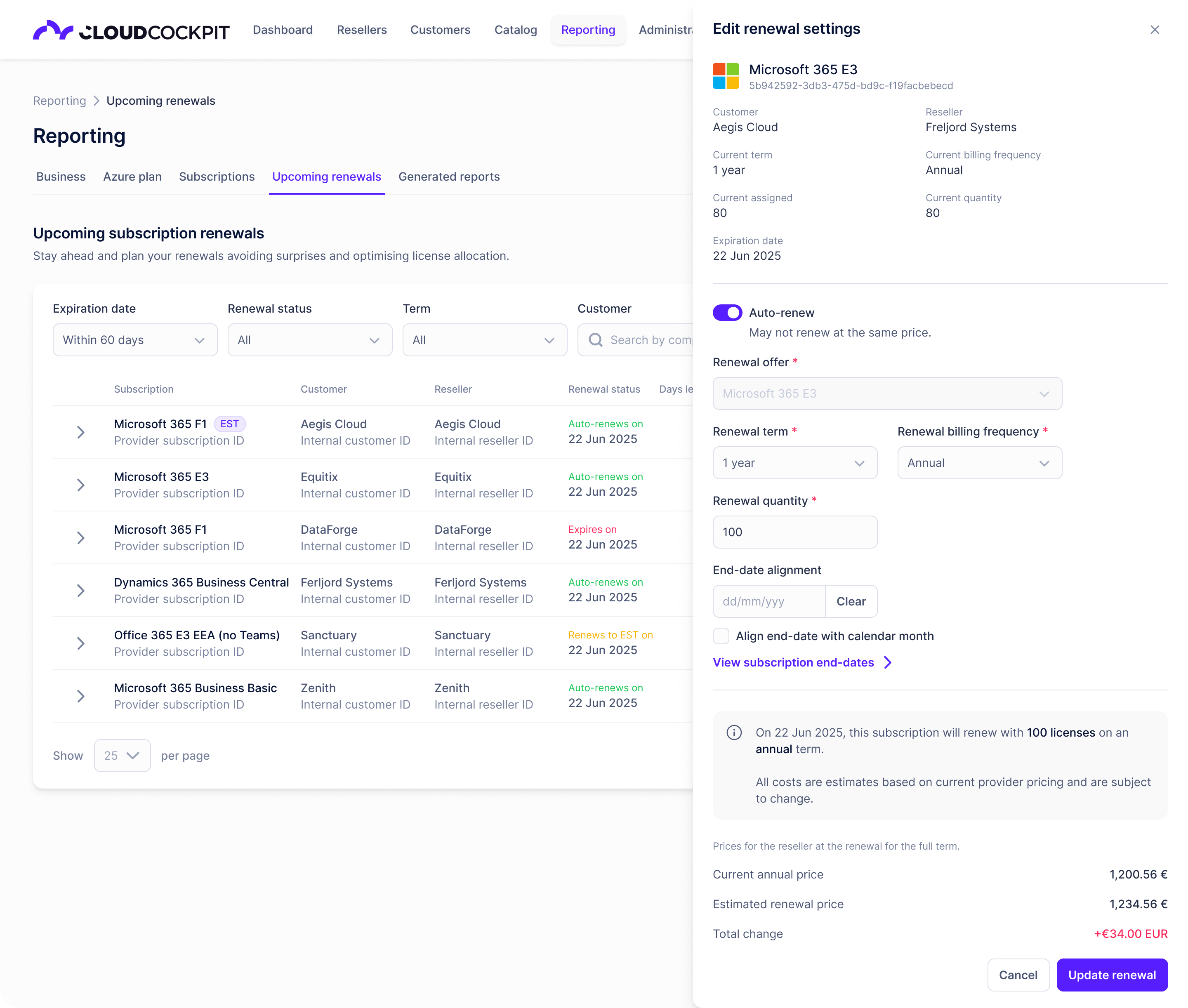Click the customer search magnifier icon
This screenshot has height=1008, width=1188.
[595, 340]
